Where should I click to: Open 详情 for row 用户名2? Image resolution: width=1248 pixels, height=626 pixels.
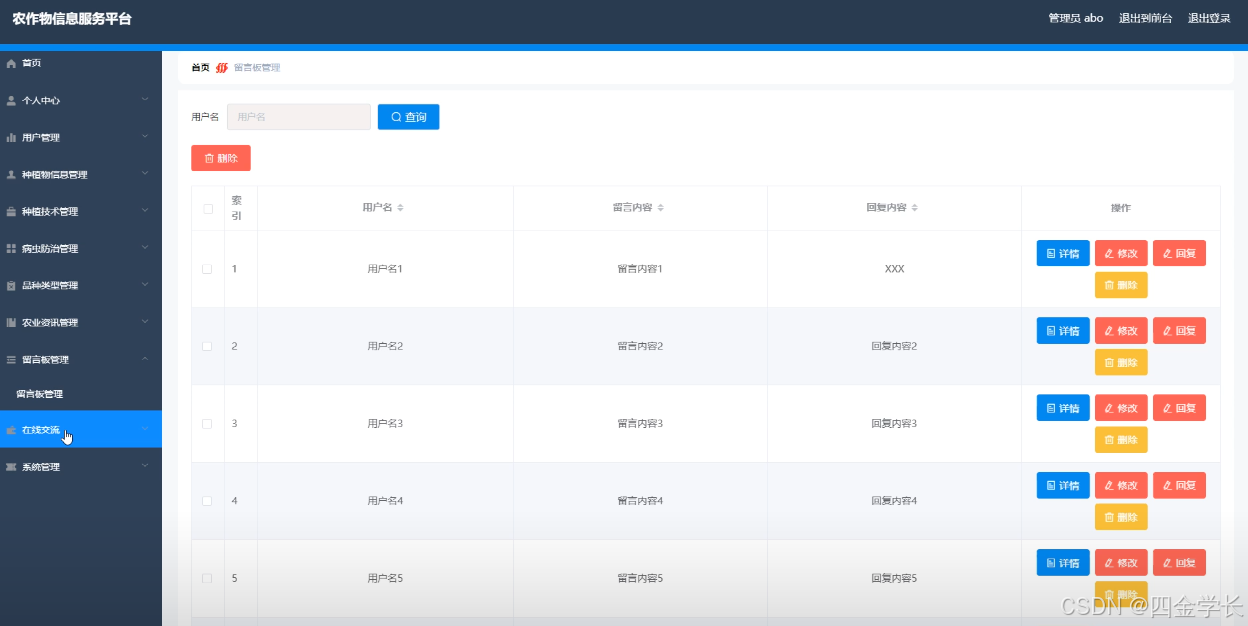click(x=1063, y=330)
